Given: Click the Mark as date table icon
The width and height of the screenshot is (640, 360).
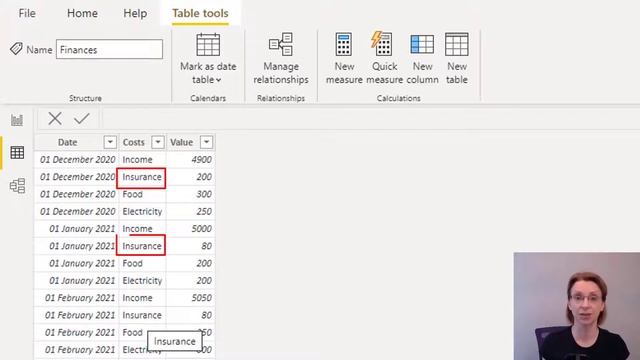Looking at the screenshot, I should [x=208, y=44].
